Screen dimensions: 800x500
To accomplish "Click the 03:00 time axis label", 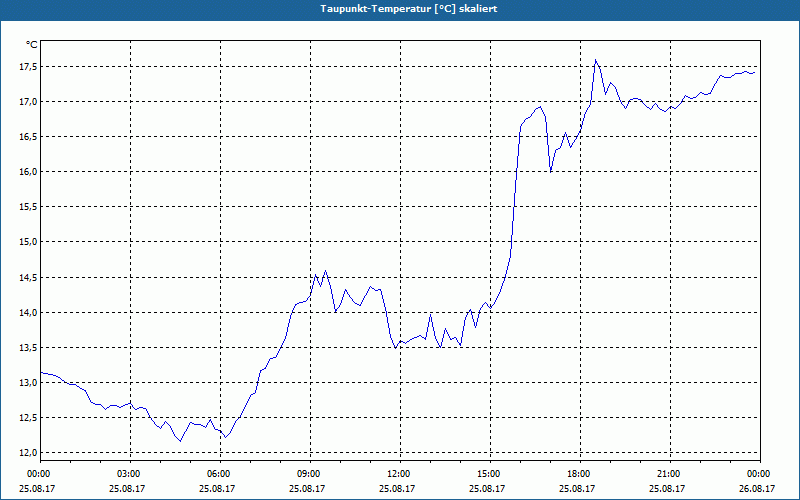I will [x=130, y=474].
